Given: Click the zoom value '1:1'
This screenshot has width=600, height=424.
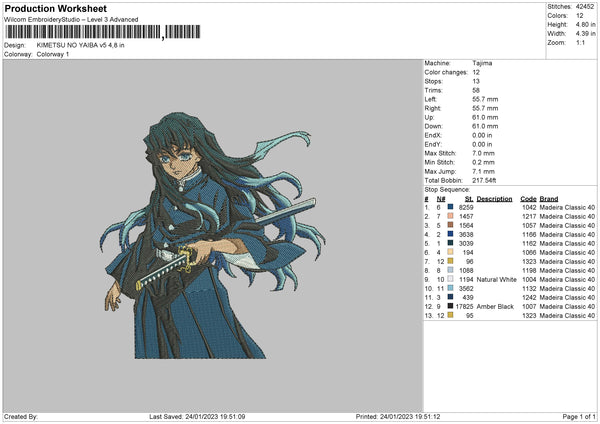Looking at the screenshot, I should pyautogui.click(x=580, y=43).
